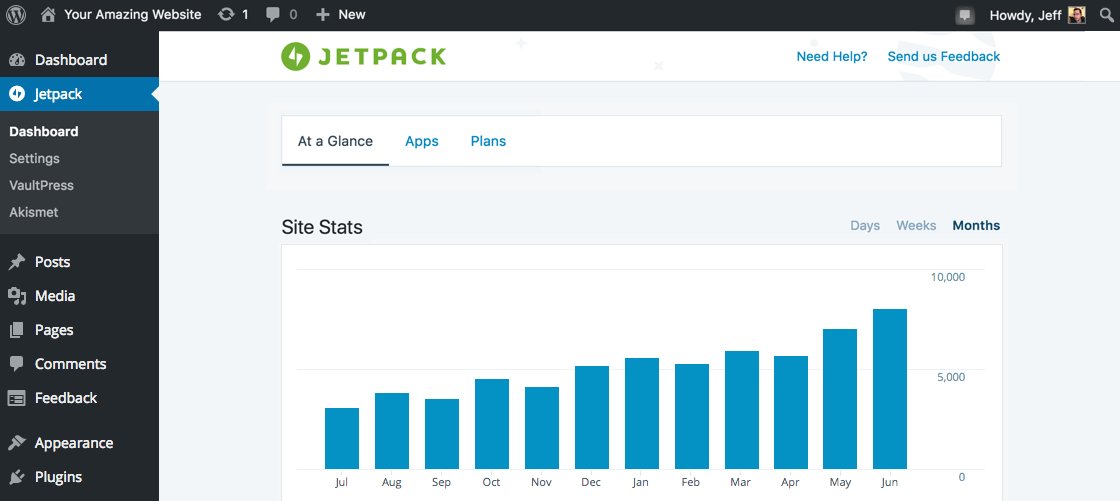Click the plus New icon
The width and height of the screenshot is (1120, 501).
tap(322, 14)
